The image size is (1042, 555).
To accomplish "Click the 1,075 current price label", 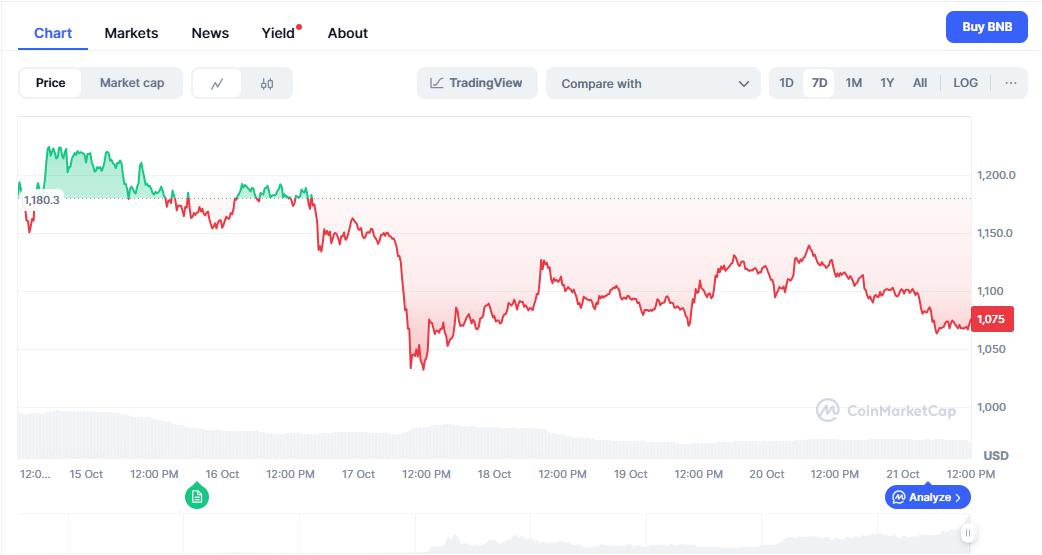I will coord(991,319).
